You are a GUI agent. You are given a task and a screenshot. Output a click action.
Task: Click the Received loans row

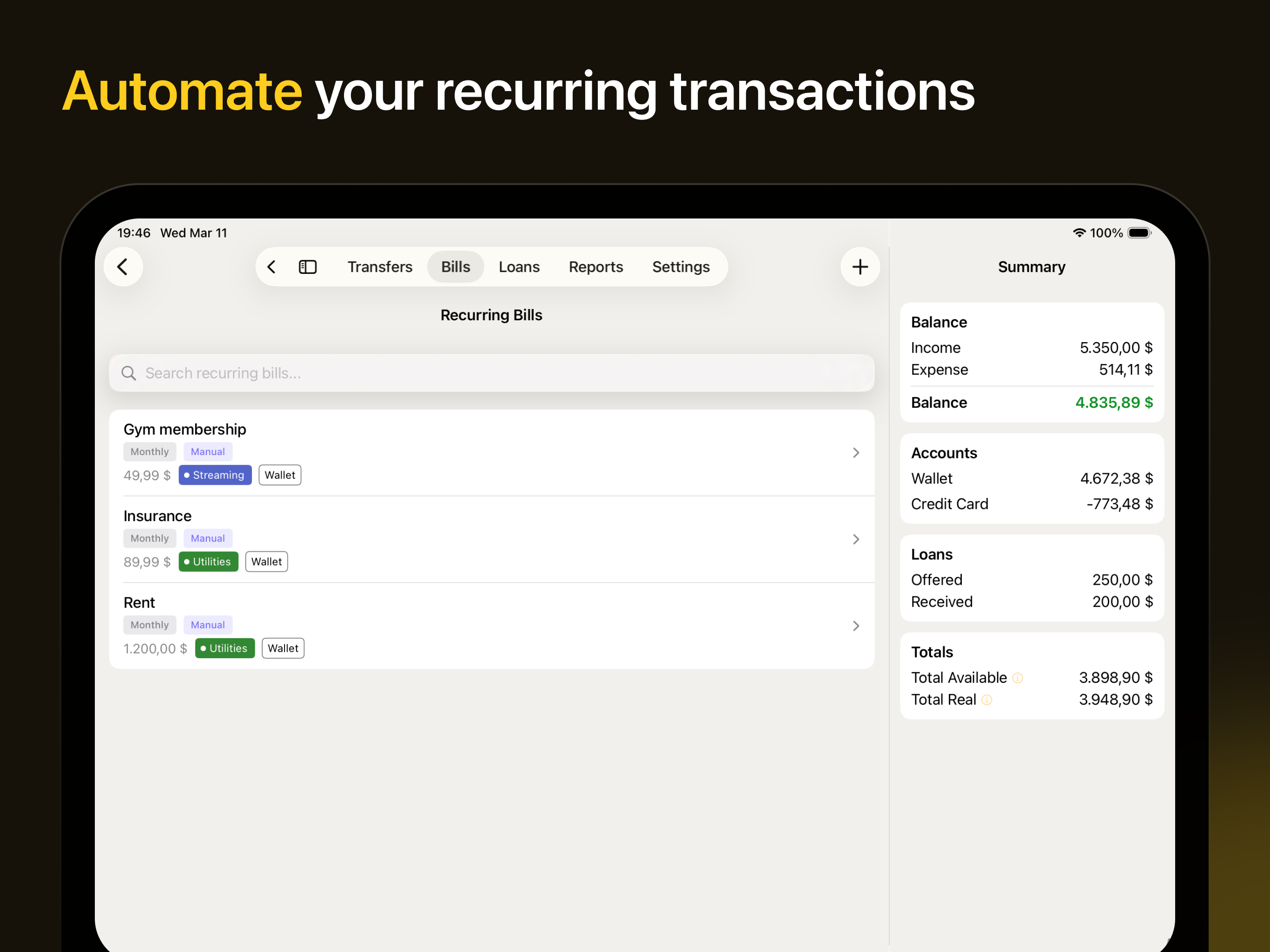point(1032,602)
